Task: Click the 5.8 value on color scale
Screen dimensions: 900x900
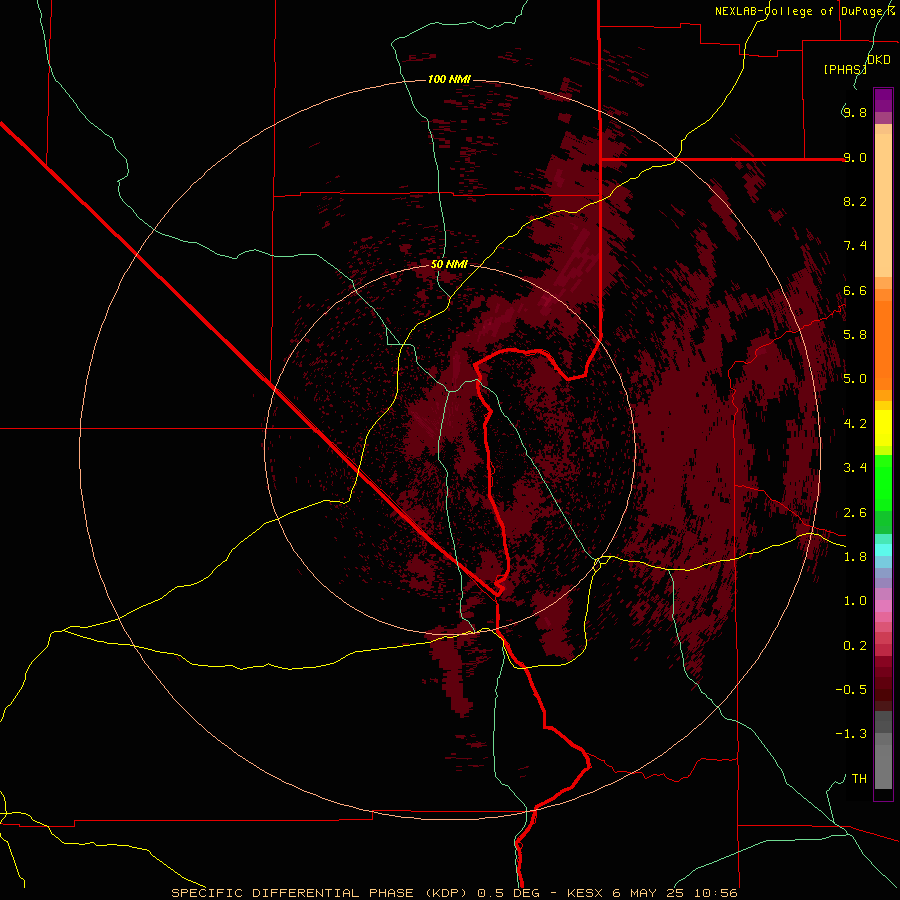Action: [x=855, y=334]
